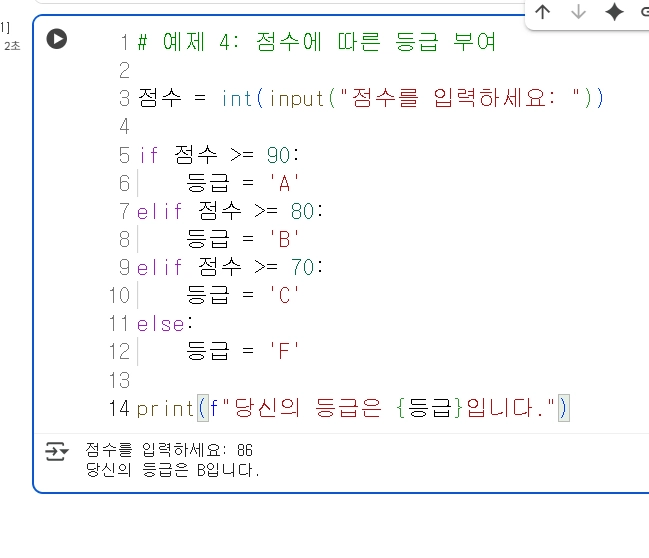The image size is (649, 558).
Task: Move cell up with the up arrow
Action: click(543, 12)
